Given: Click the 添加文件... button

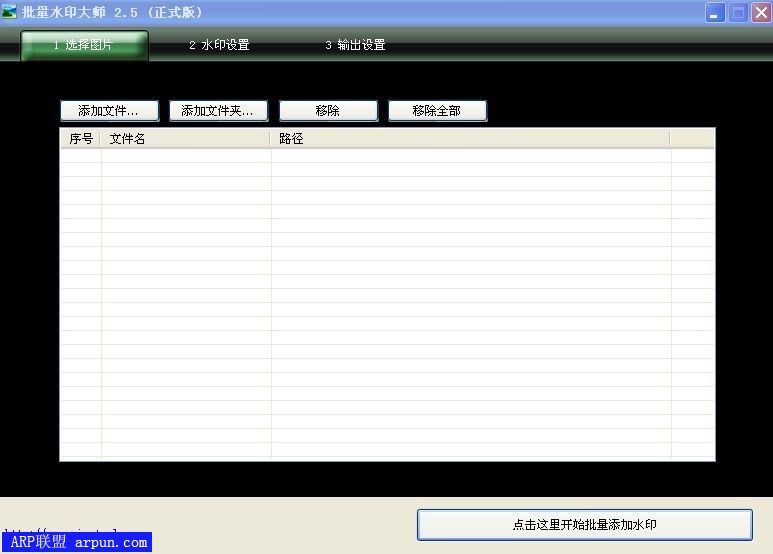Looking at the screenshot, I should click(x=109, y=111).
